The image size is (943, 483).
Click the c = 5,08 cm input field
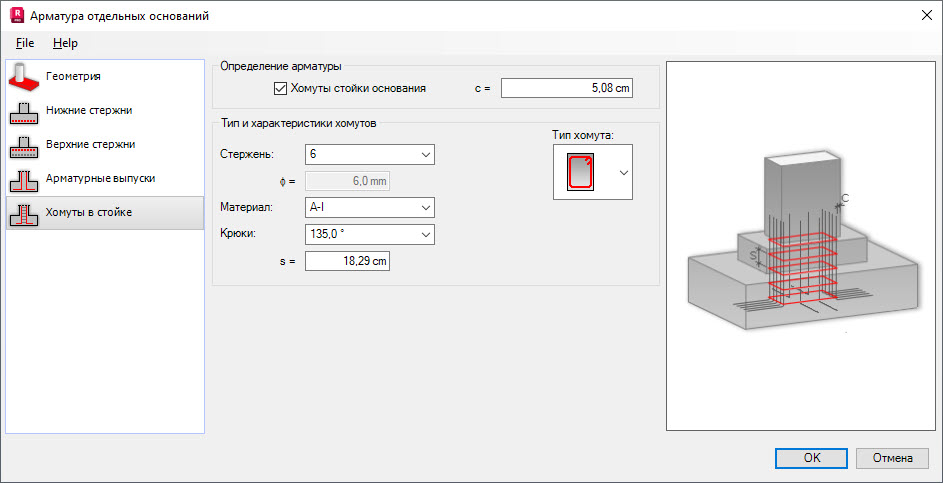point(567,88)
